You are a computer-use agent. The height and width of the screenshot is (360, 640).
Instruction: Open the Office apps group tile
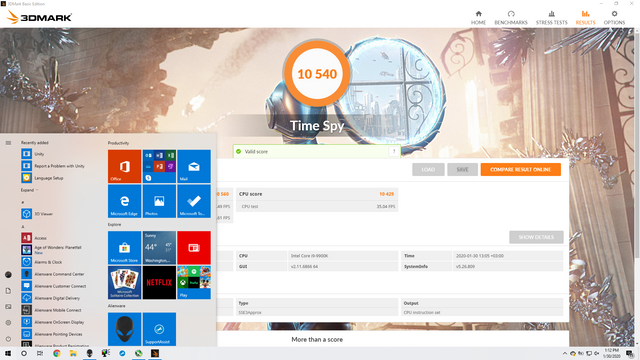point(159,166)
